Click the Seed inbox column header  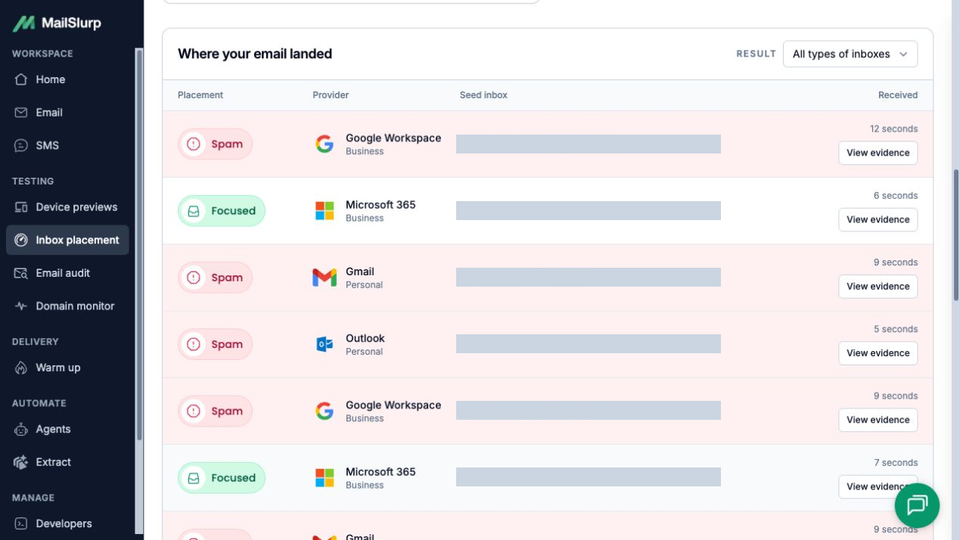tap(484, 95)
